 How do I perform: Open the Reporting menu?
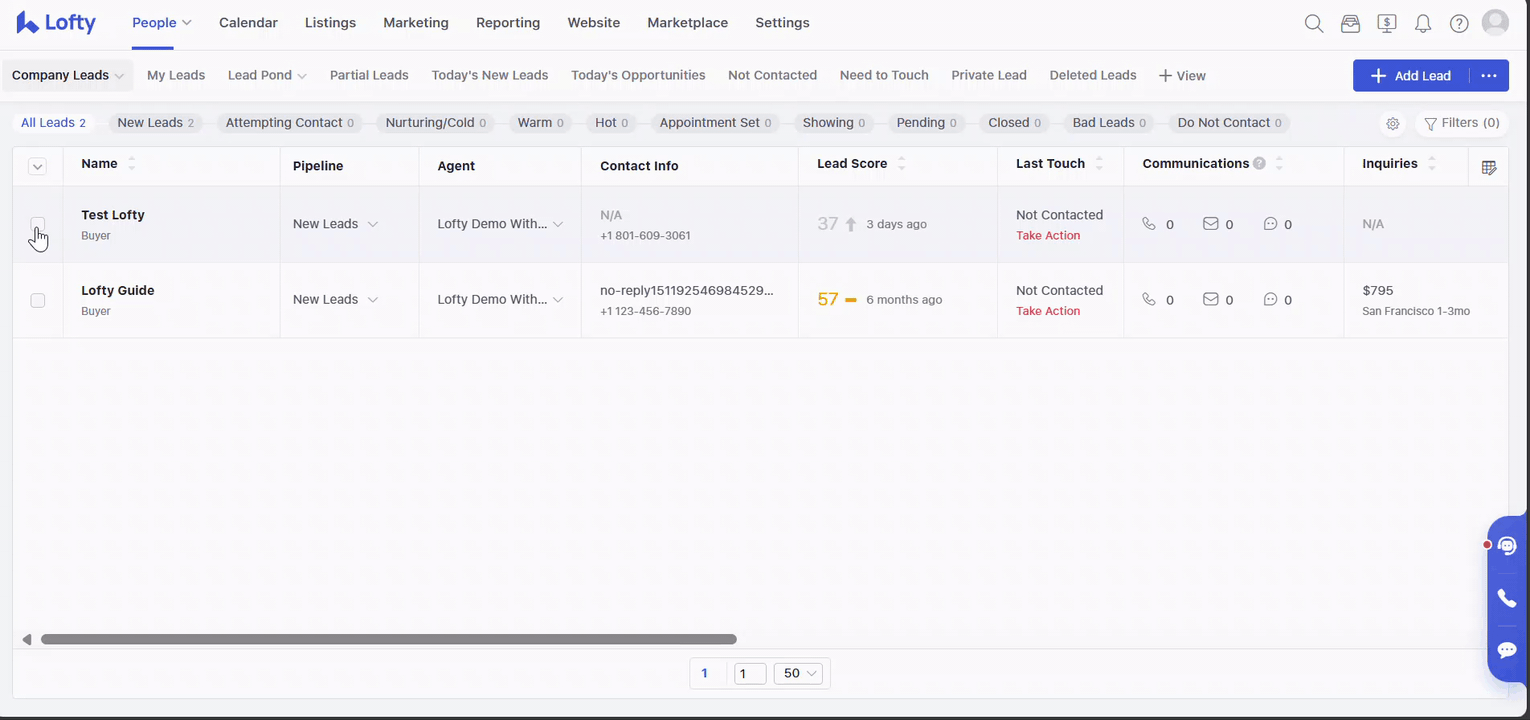tap(507, 23)
